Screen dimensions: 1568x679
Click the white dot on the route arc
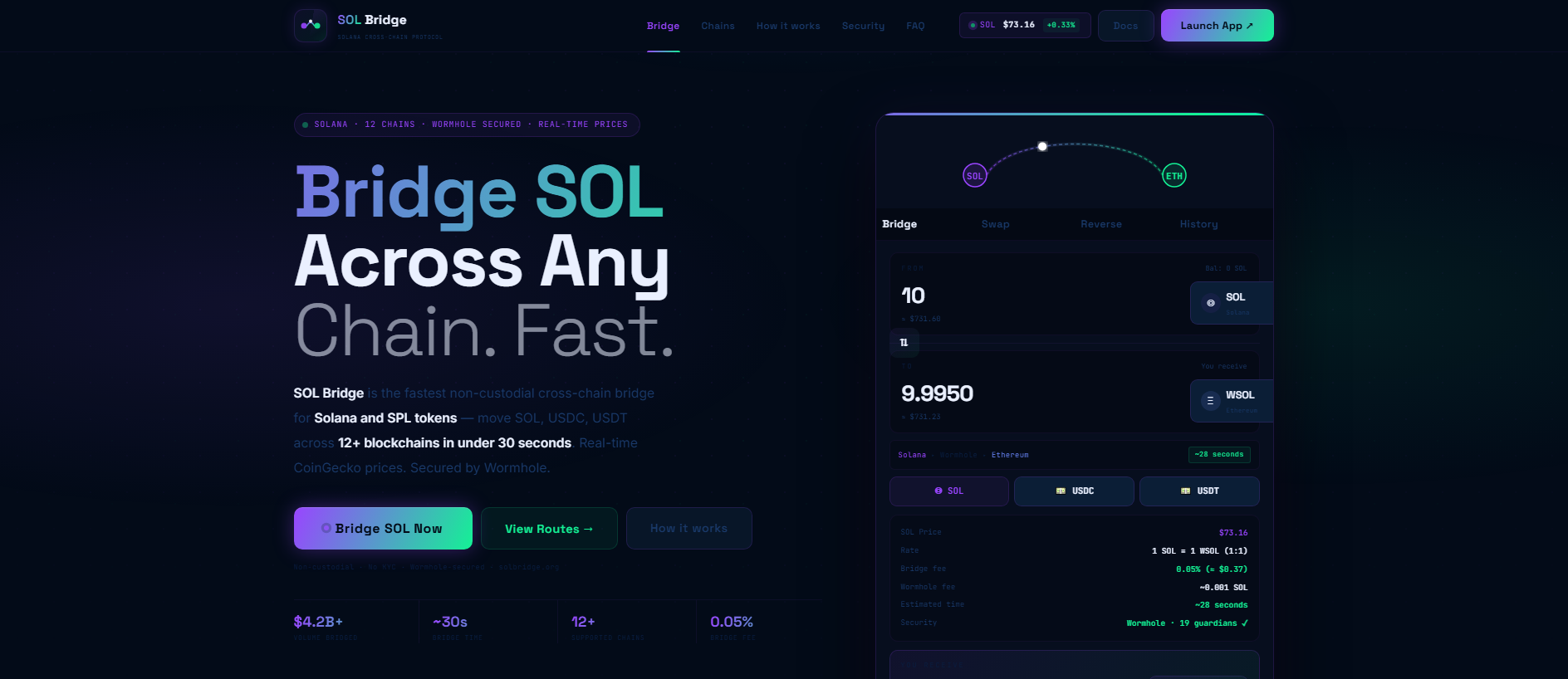[1042, 146]
